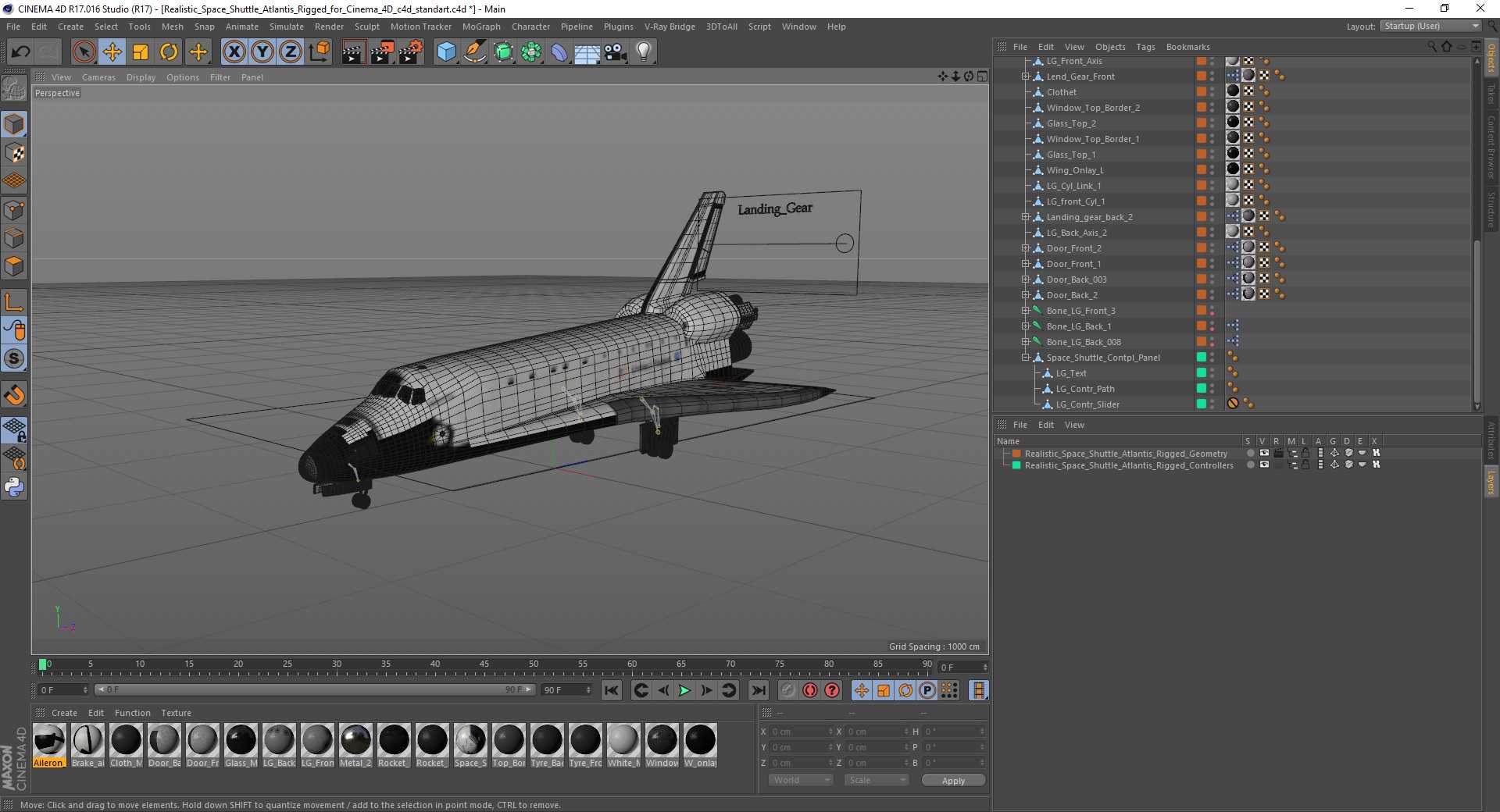Activate the Scale tool
Viewport: 1500px width, 812px height.
click(x=141, y=52)
